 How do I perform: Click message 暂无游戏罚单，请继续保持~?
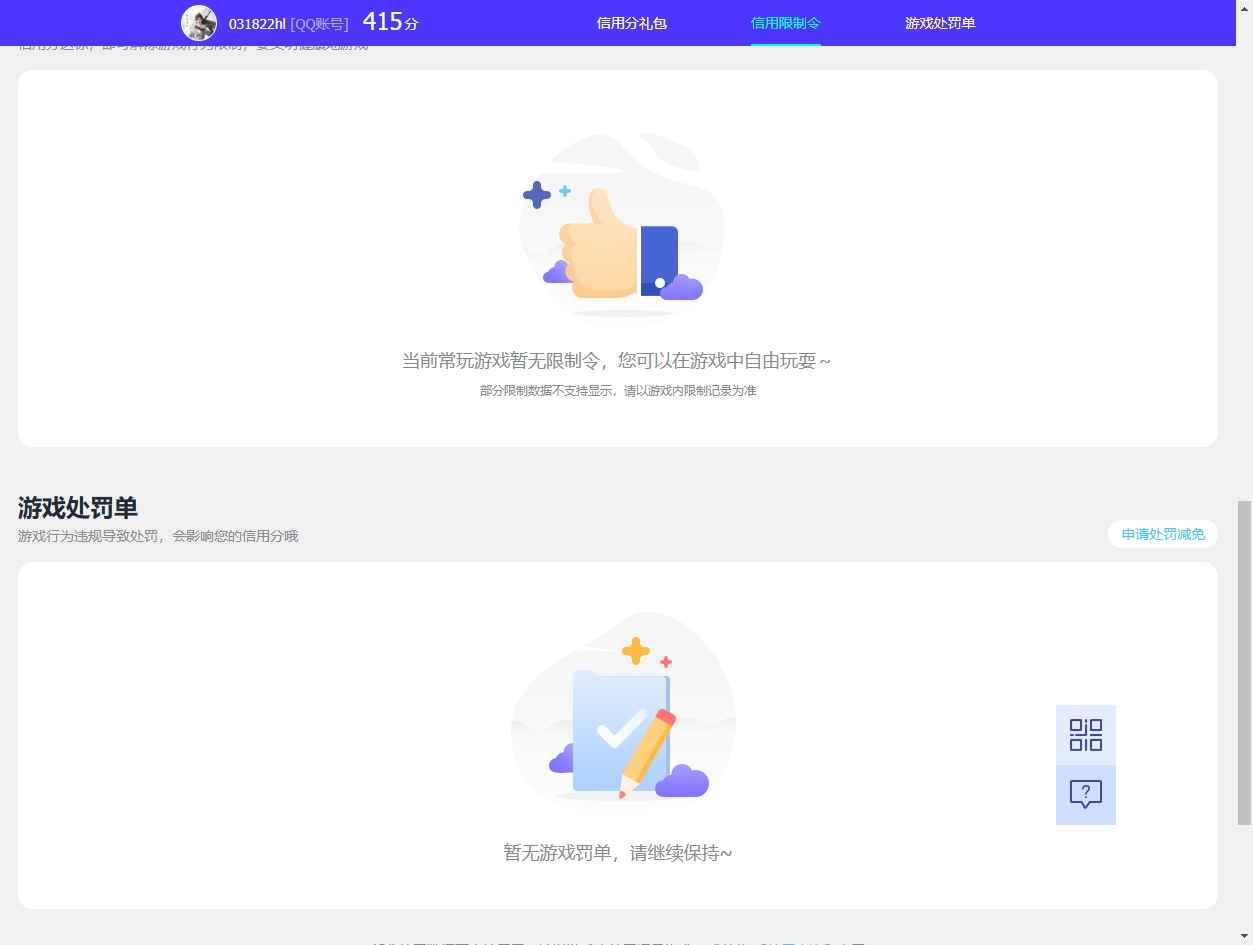(617, 853)
